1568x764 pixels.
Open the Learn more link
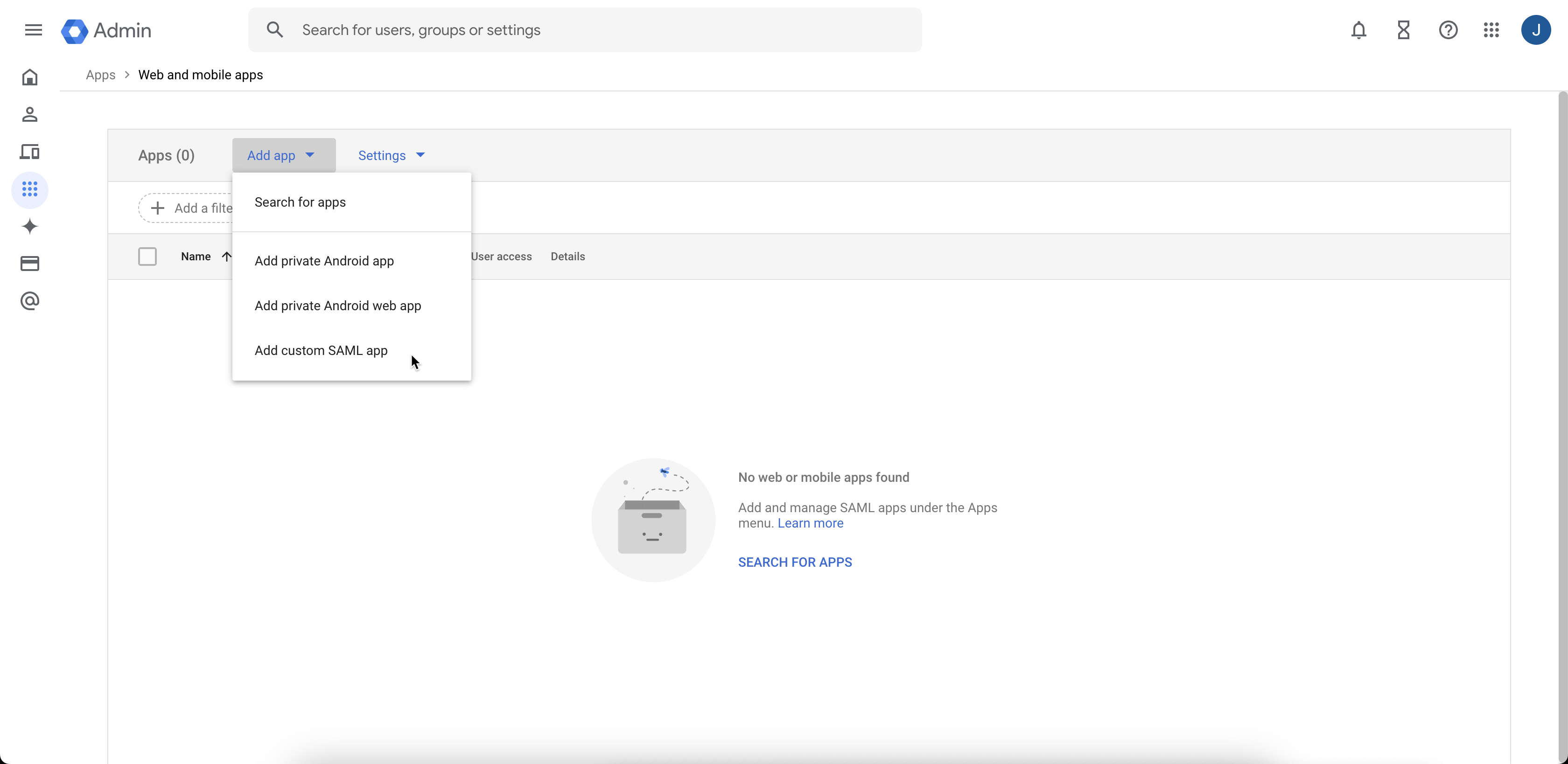pyautogui.click(x=810, y=522)
